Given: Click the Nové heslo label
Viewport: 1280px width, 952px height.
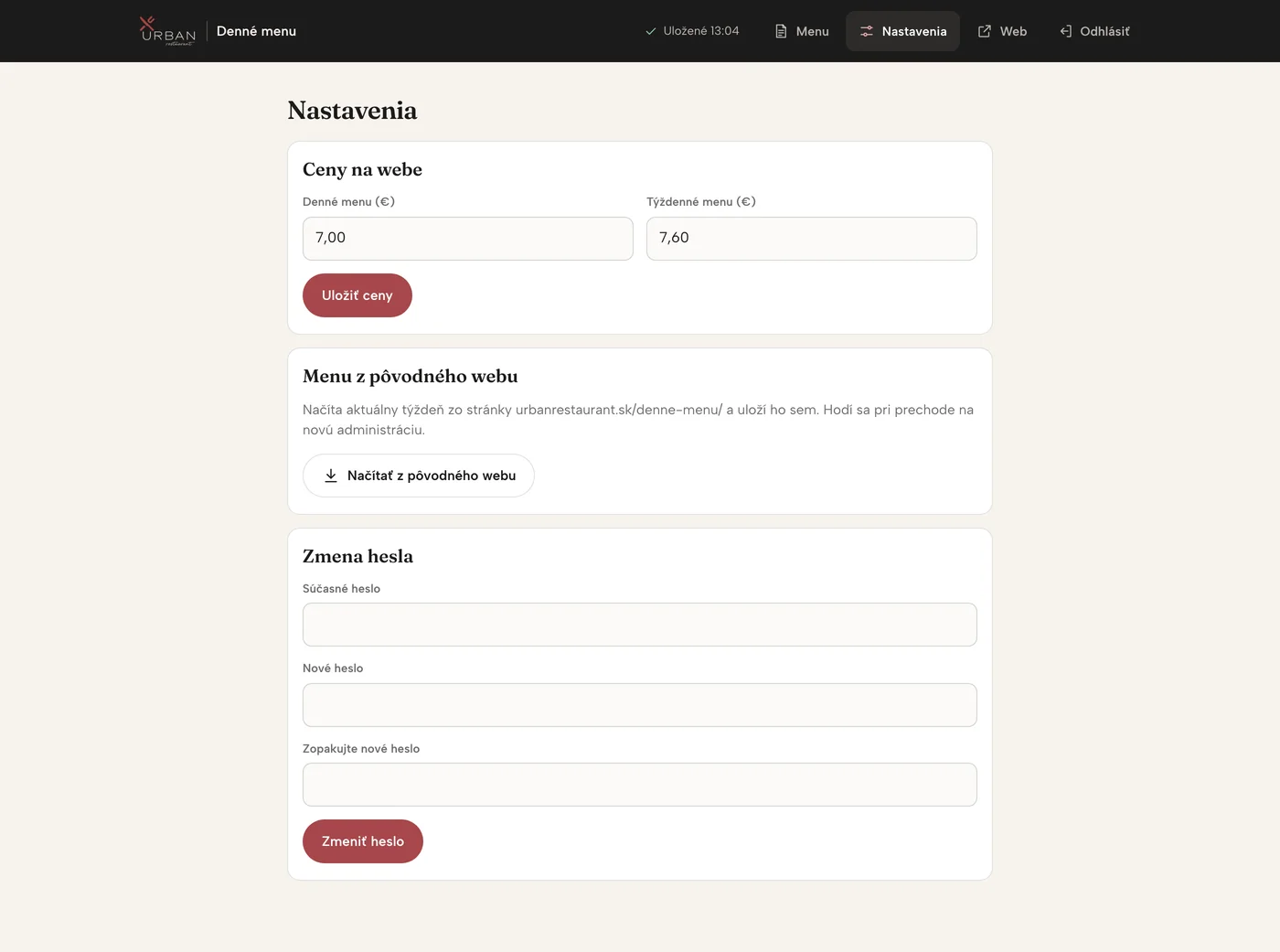Looking at the screenshot, I should click(x=333, y=669).
